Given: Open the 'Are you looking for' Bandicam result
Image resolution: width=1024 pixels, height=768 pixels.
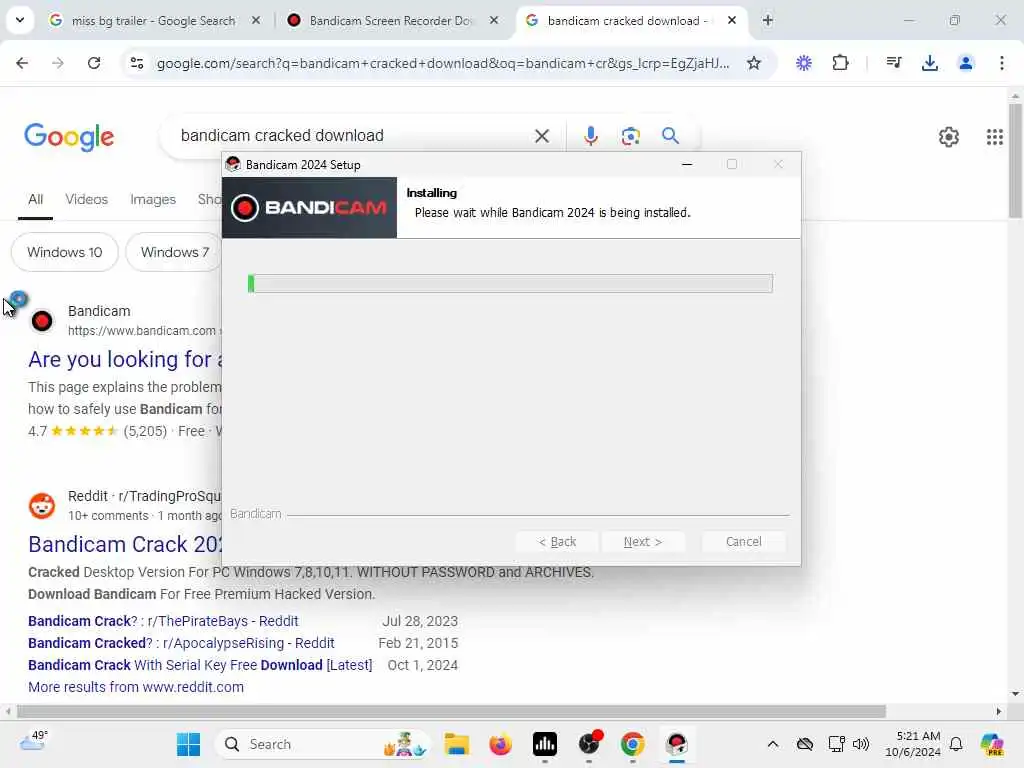Looking at the screenshot, I should click(x=125, y=359).
